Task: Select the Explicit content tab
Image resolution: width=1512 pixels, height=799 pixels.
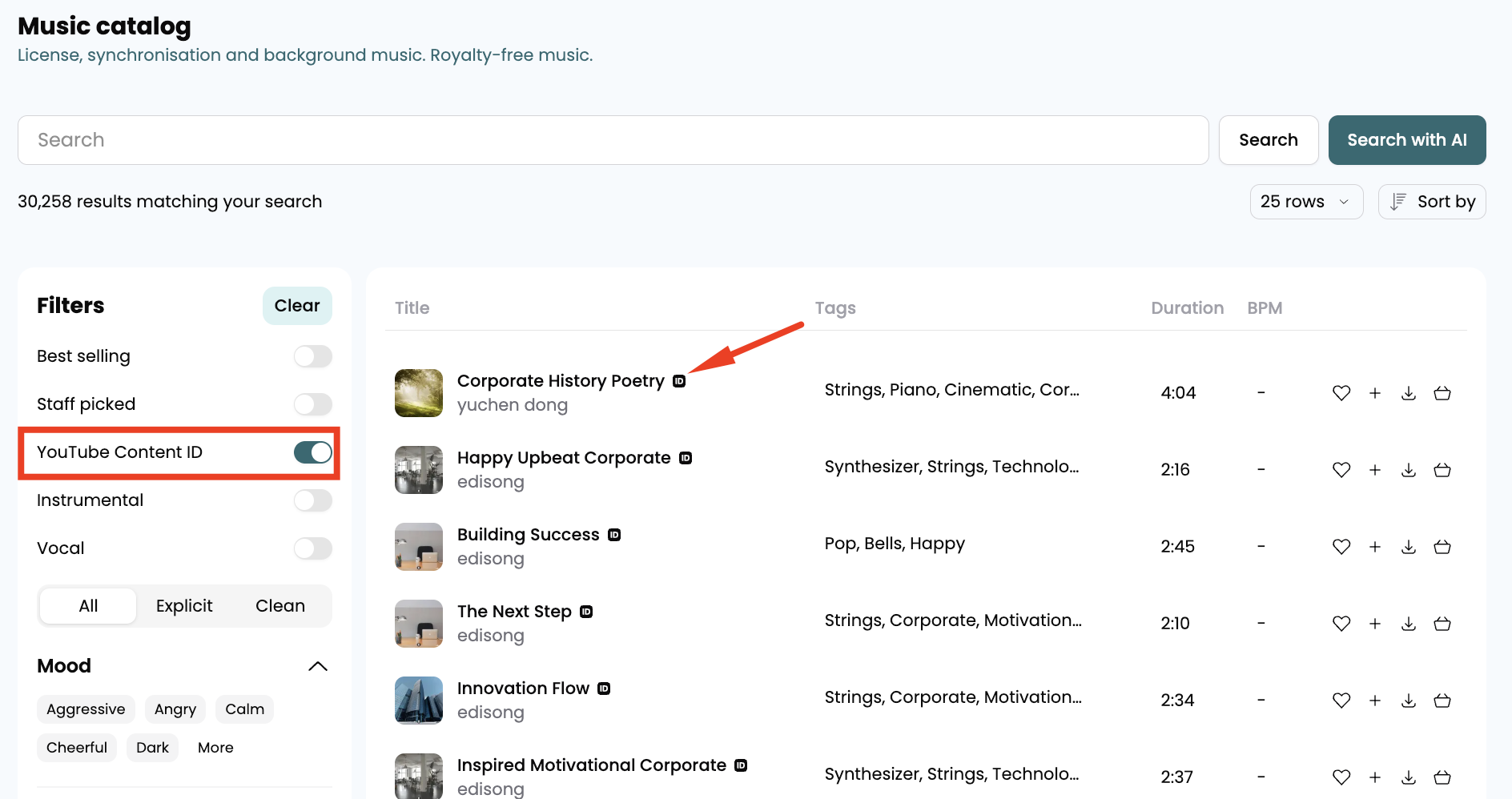Action: pyautogui.click(x=184, y=606)
